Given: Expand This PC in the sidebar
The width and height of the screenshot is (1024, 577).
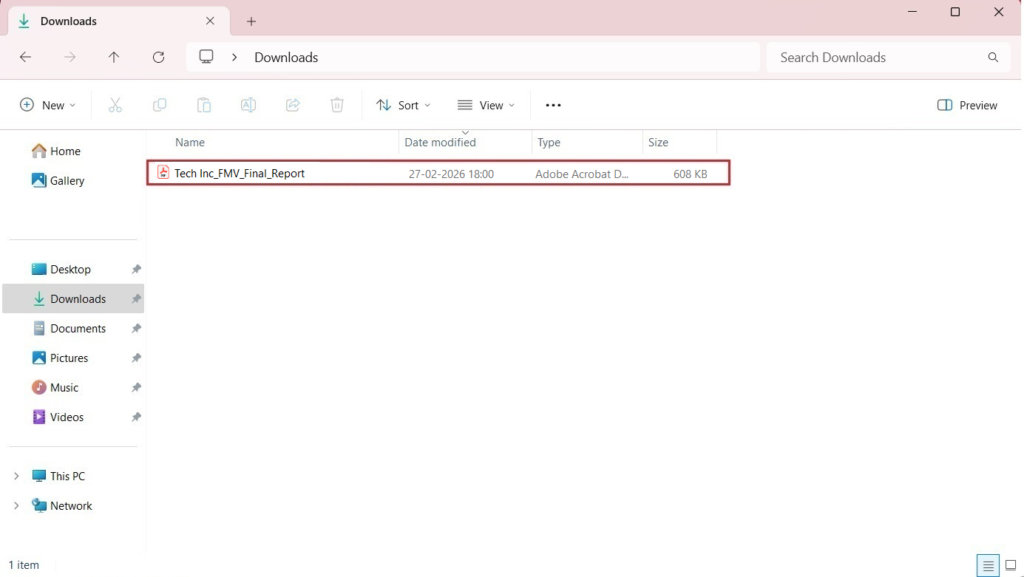Looking at the screenshot, I should point(16,475).
